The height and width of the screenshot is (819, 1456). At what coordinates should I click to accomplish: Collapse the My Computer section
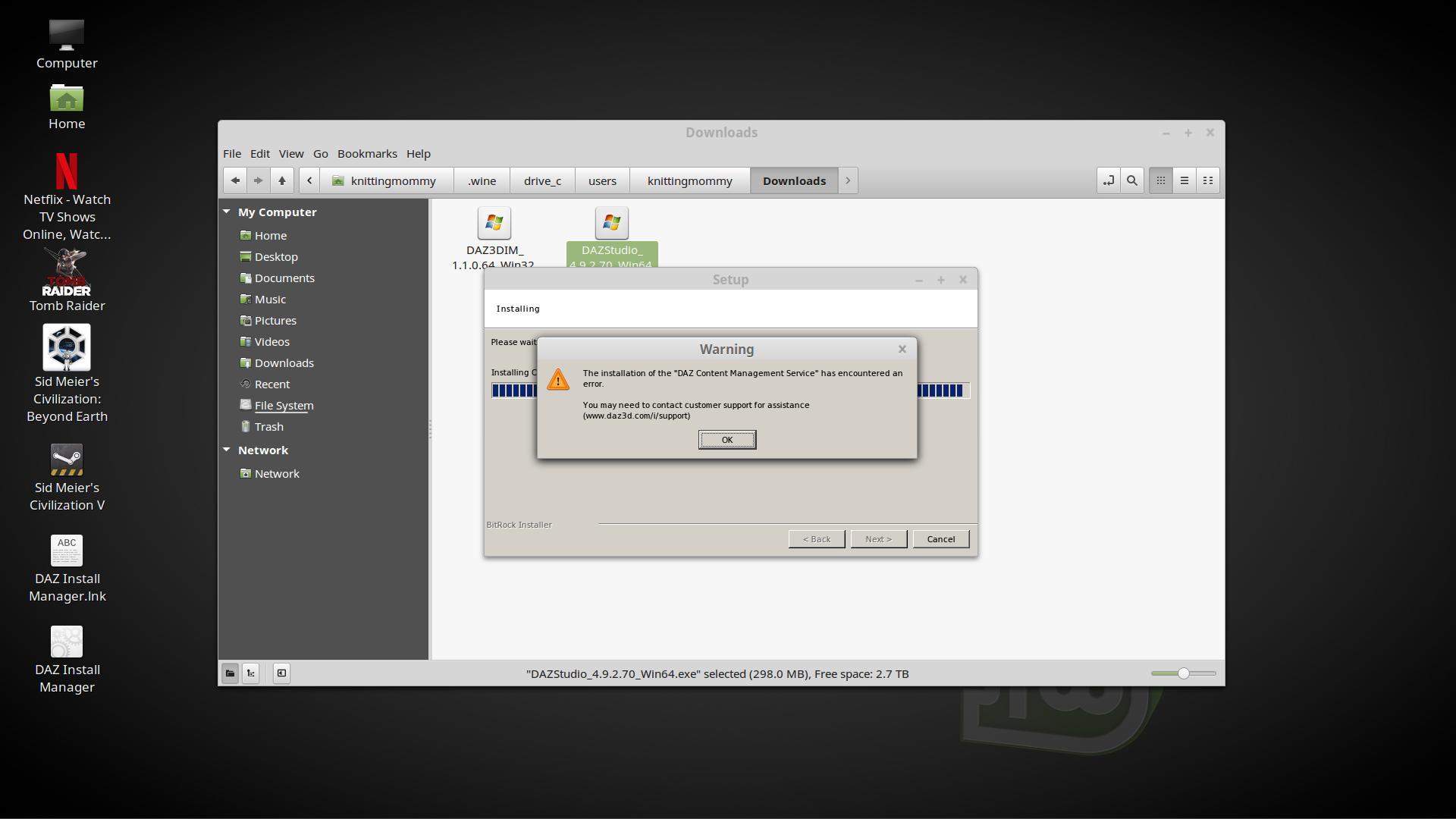pos(227,212)
